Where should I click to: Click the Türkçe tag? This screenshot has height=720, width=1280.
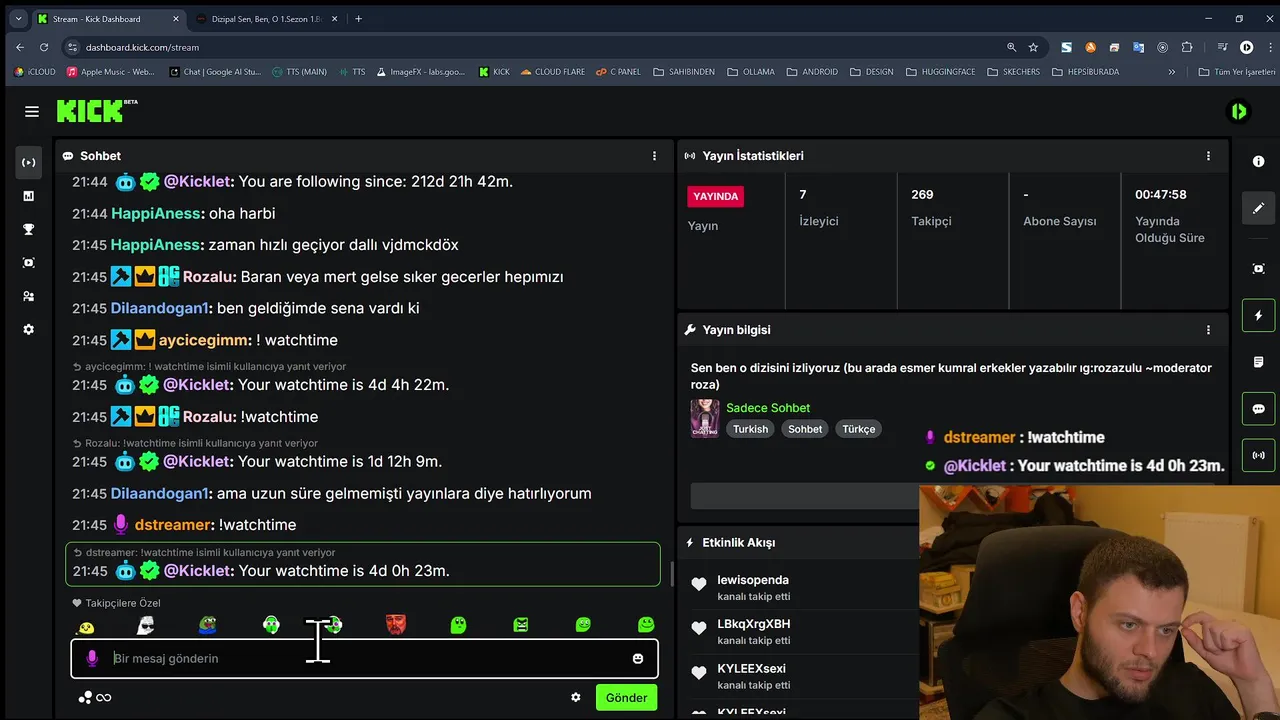click(858, 429)
